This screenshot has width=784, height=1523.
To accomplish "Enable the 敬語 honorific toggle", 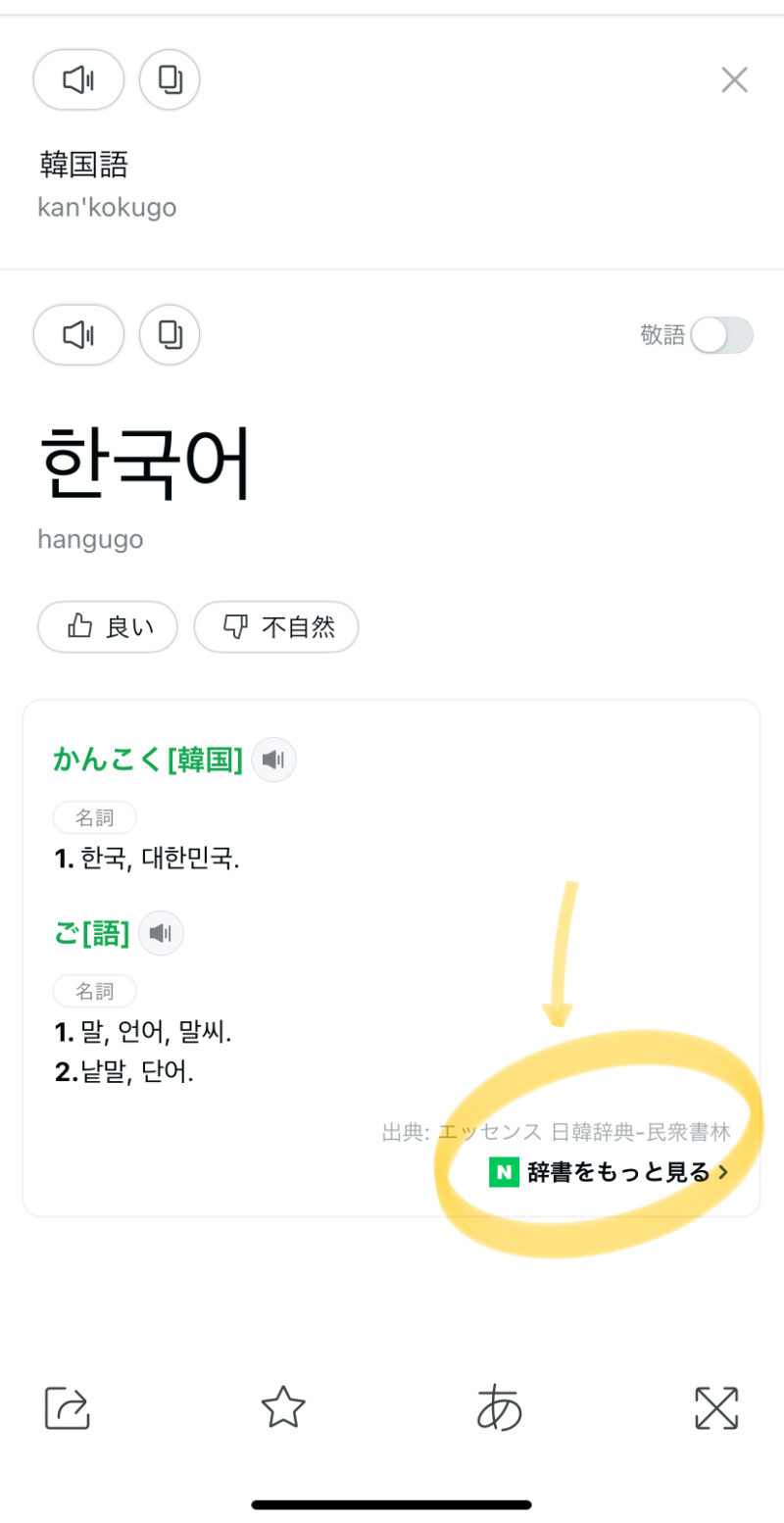I will coord(721,335).
